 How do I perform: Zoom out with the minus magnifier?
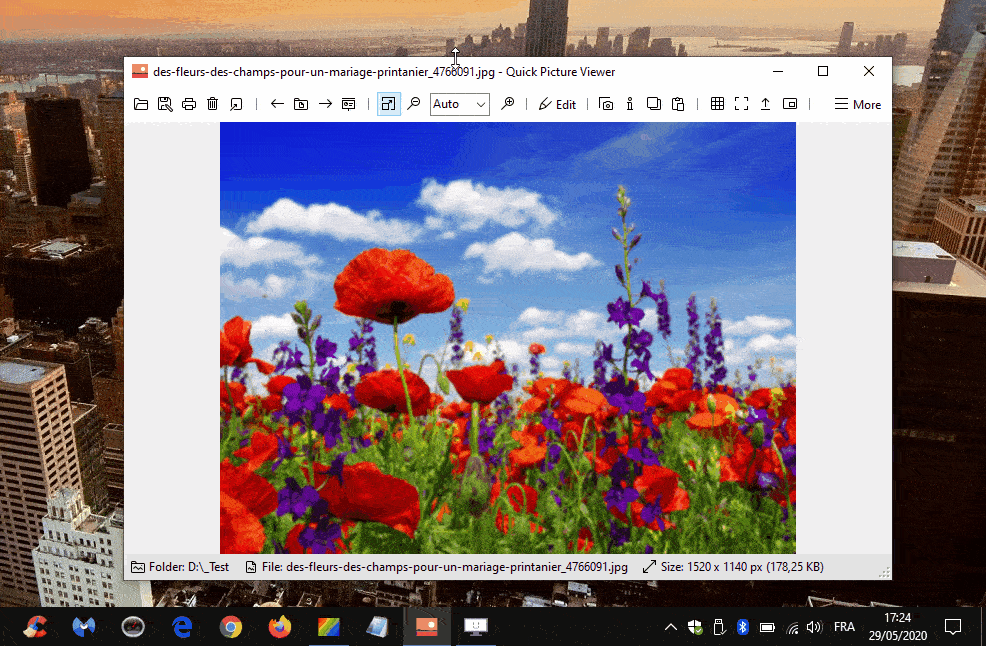click(413, 104)
